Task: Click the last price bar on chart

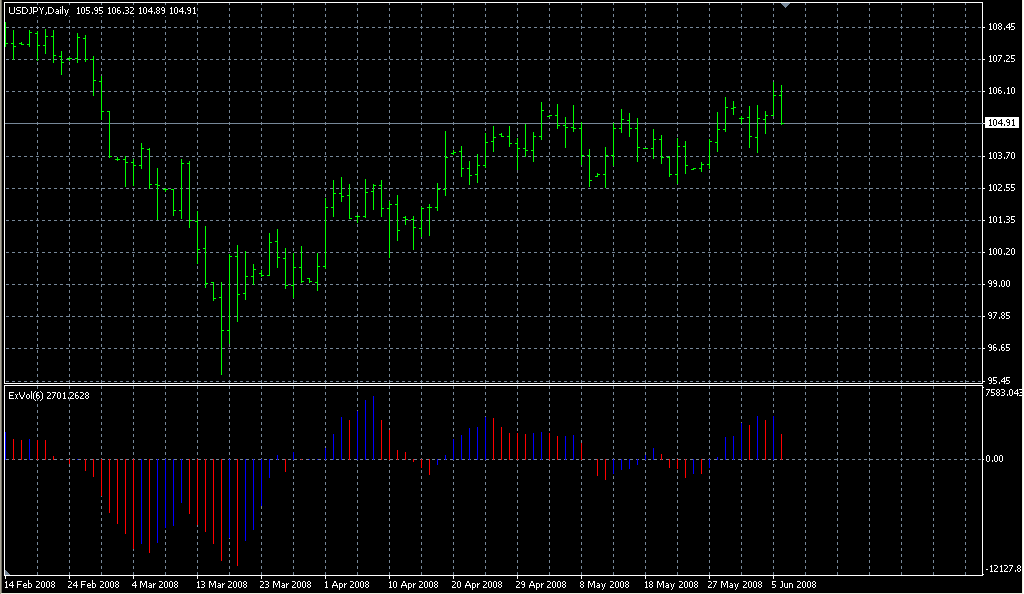Action: coord(781,104)
